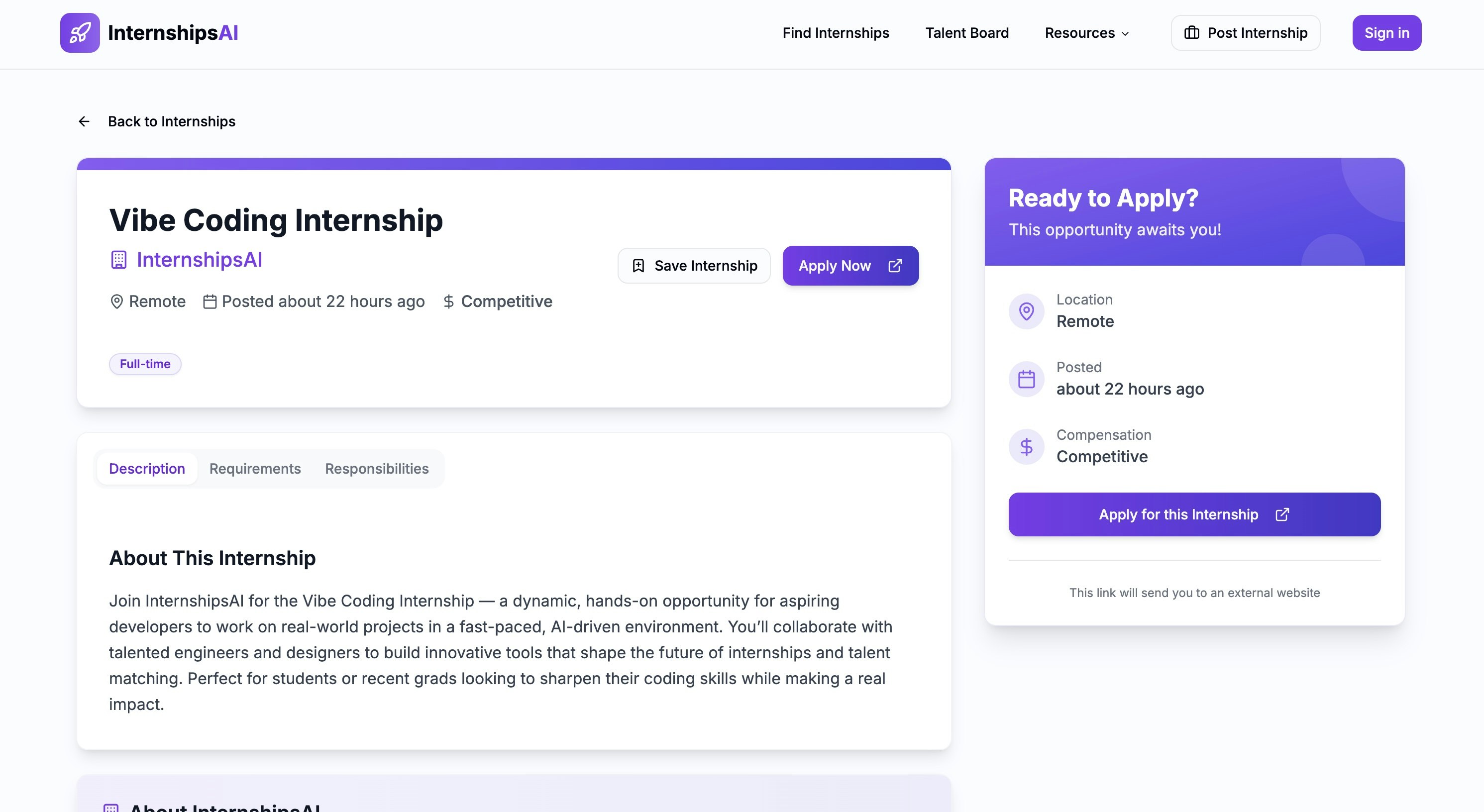Click the bookmark icon in Save Internship
The image size is (1484, 812).
tap(638, 266)
